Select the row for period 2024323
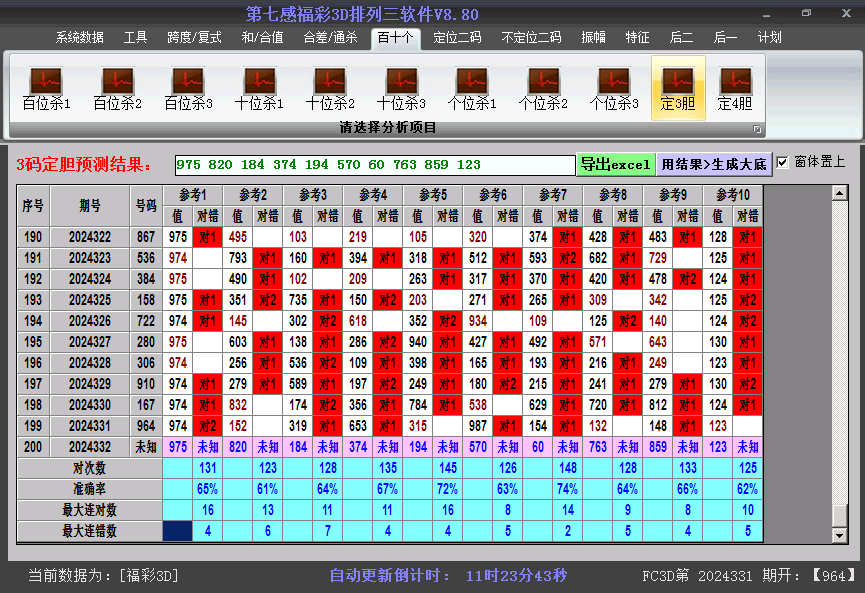This screenshot has width=865, height=593. (x=389, y=258)
